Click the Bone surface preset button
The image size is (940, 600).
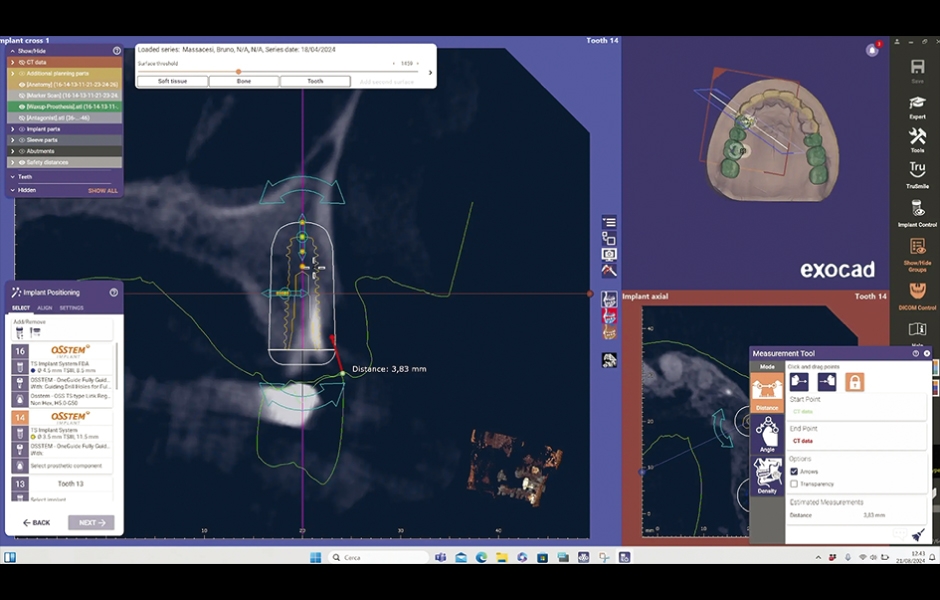pos(244,81)
